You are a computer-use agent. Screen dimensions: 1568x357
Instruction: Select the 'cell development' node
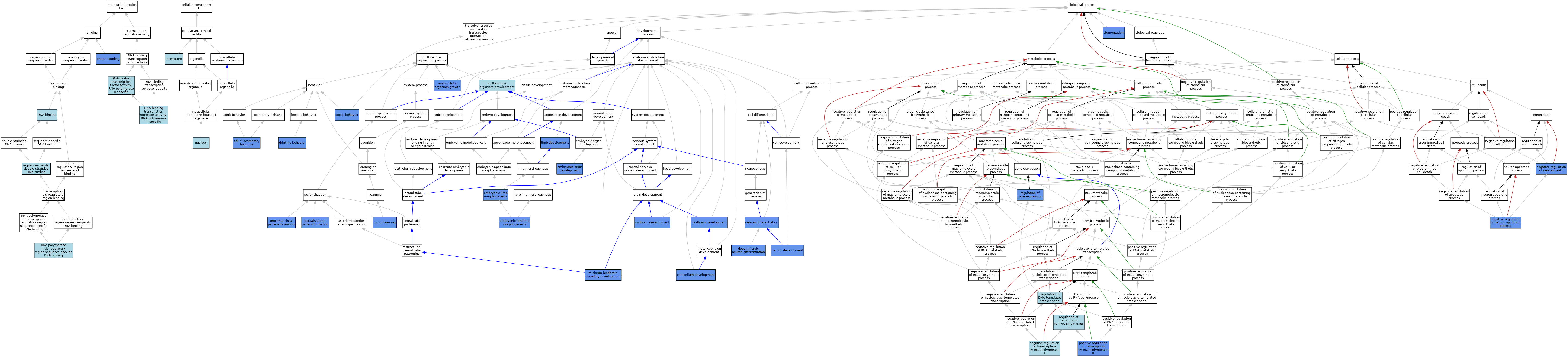coord(786,143)
